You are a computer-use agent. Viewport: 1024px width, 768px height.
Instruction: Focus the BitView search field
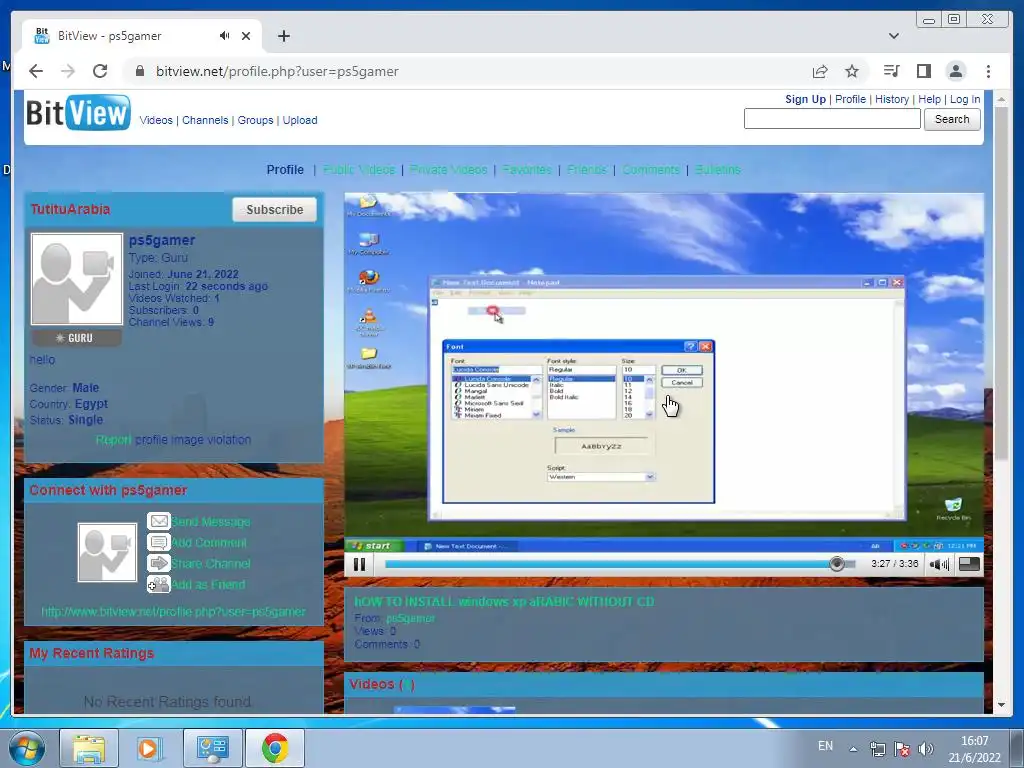point(832,119)
